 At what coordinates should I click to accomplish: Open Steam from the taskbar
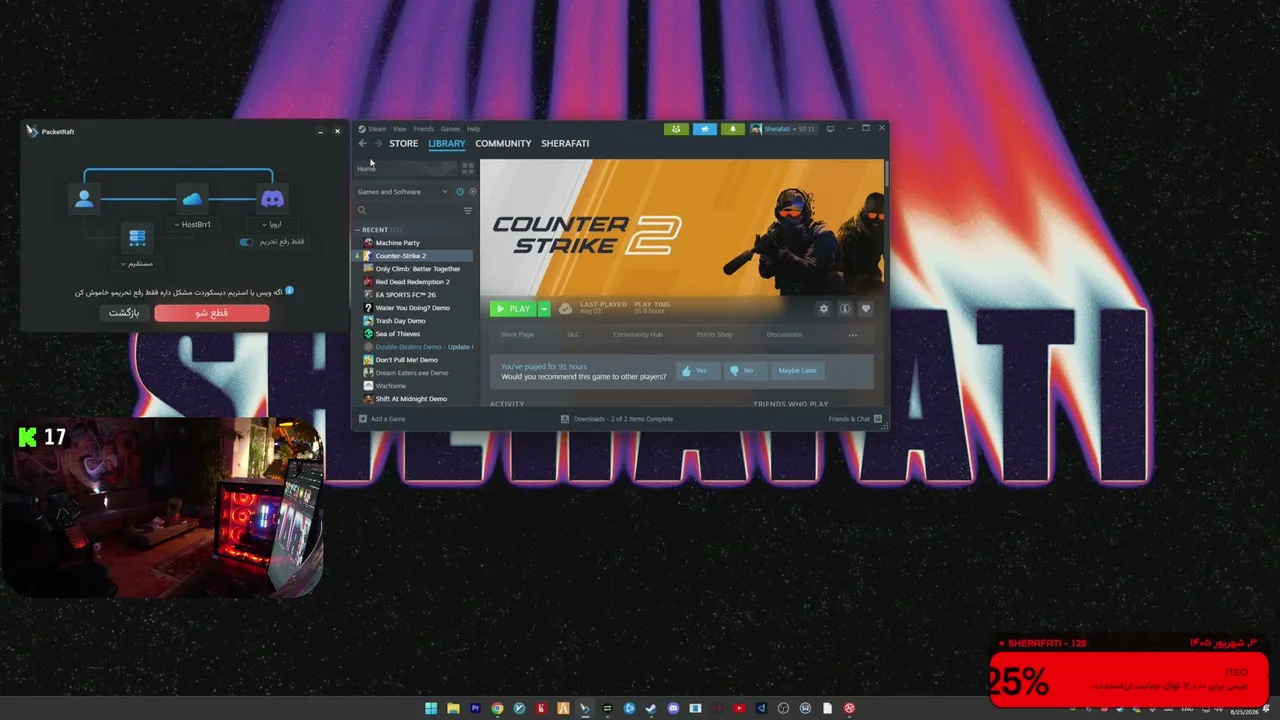point(651,708)
